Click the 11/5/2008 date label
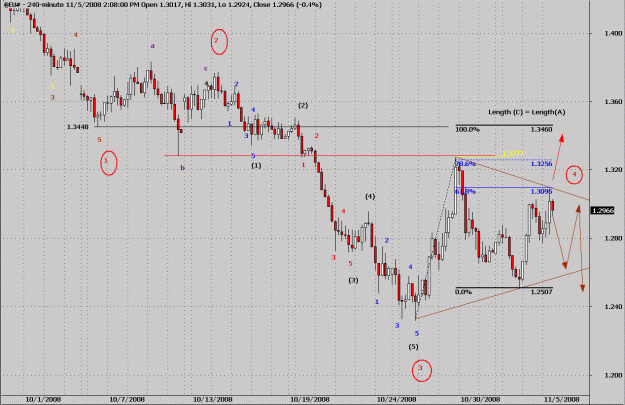 (562, 399)
